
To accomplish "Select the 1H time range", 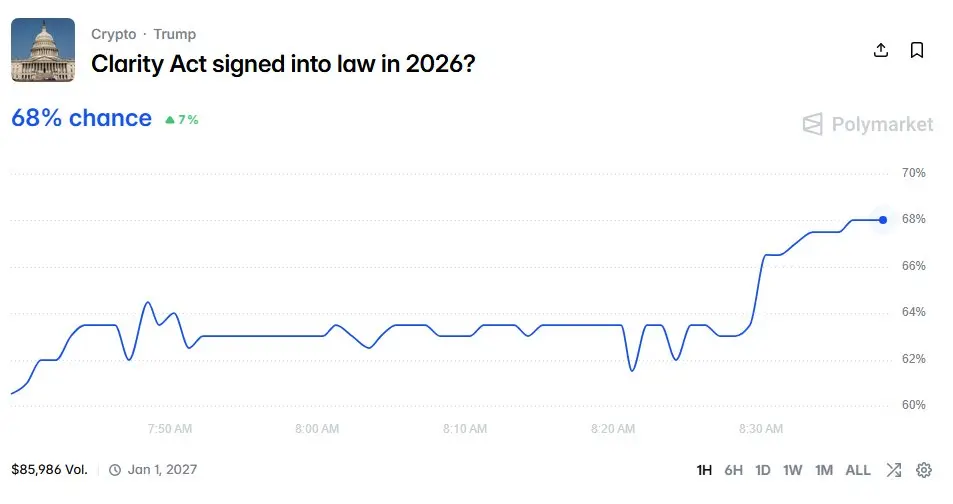I will tap(704, 470).
